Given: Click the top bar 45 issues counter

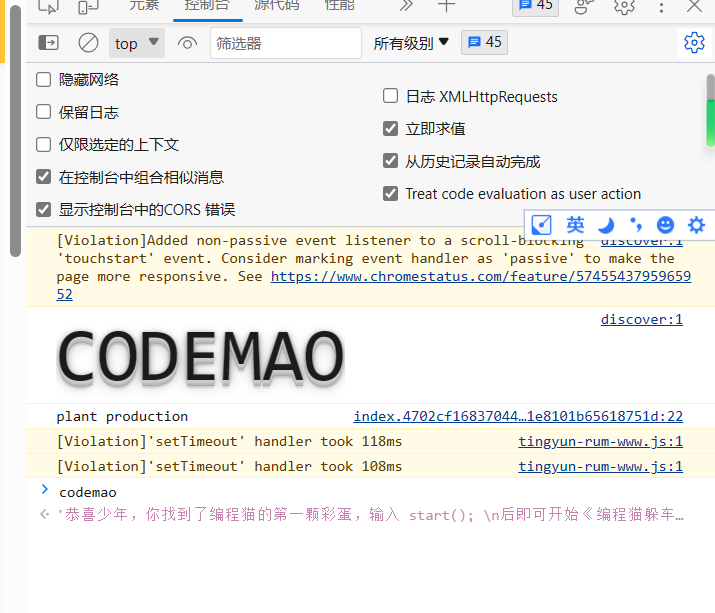Looking at the screenshot, I should click(x=535, y=6).
